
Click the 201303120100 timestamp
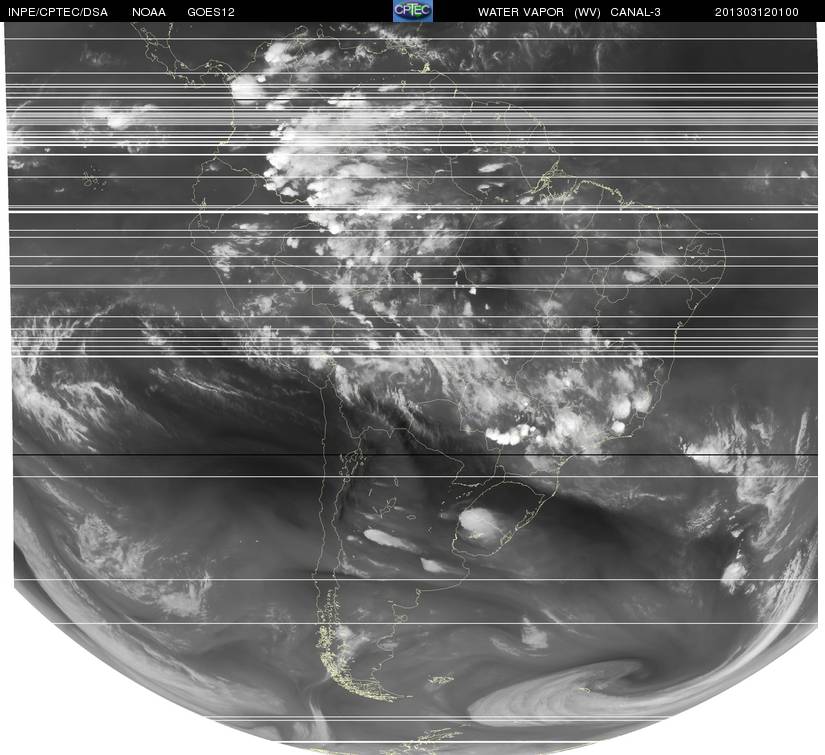[x=757, y=12]
